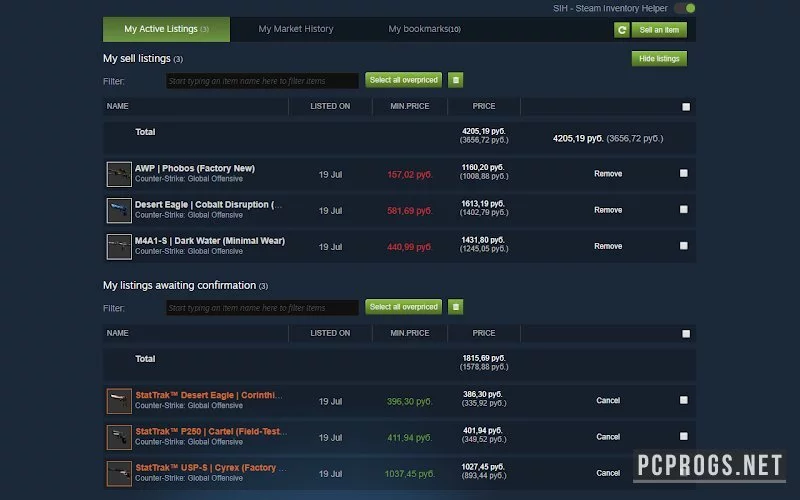Sort awaiting confirmation by NAME header
Viewport: 800px width, 500px height.
tap(117, 333)
